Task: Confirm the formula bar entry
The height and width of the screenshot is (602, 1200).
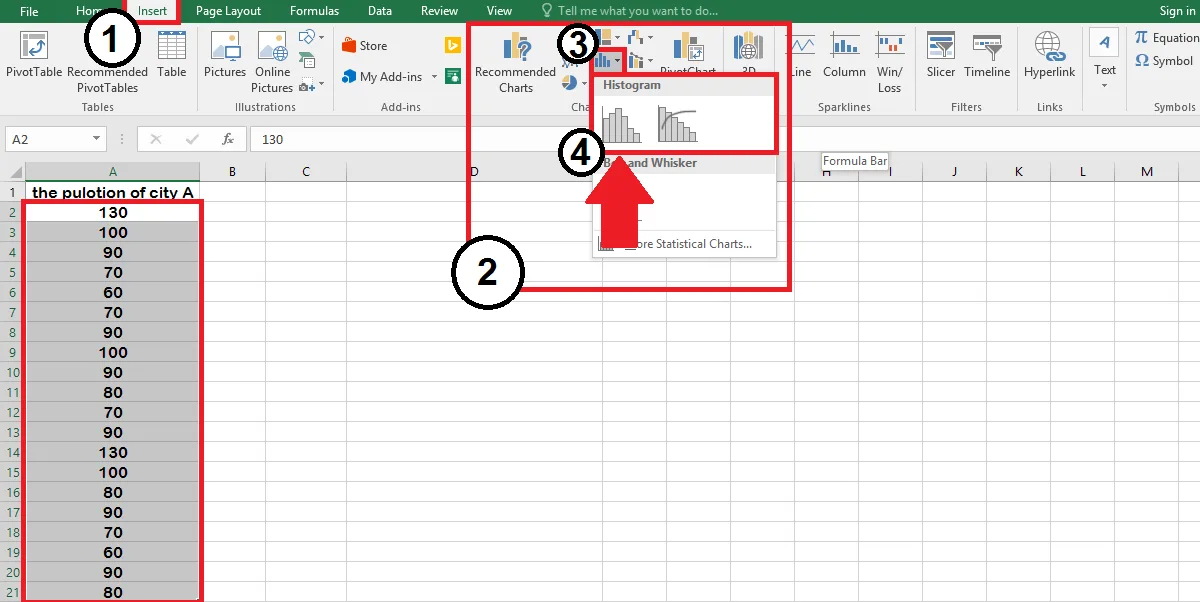Action: 191,139
